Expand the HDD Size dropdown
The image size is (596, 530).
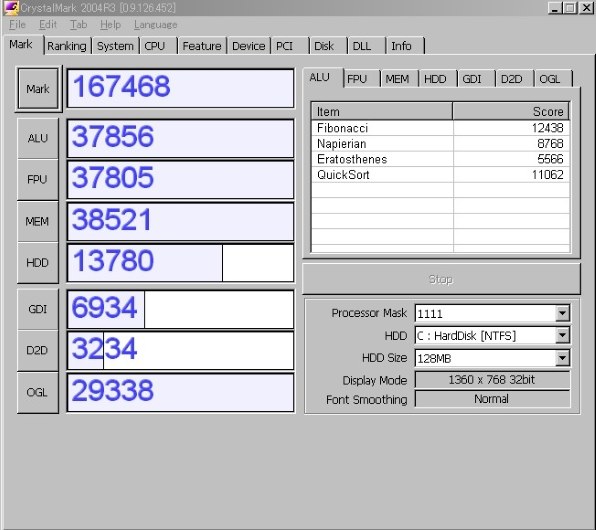[562, 358]
